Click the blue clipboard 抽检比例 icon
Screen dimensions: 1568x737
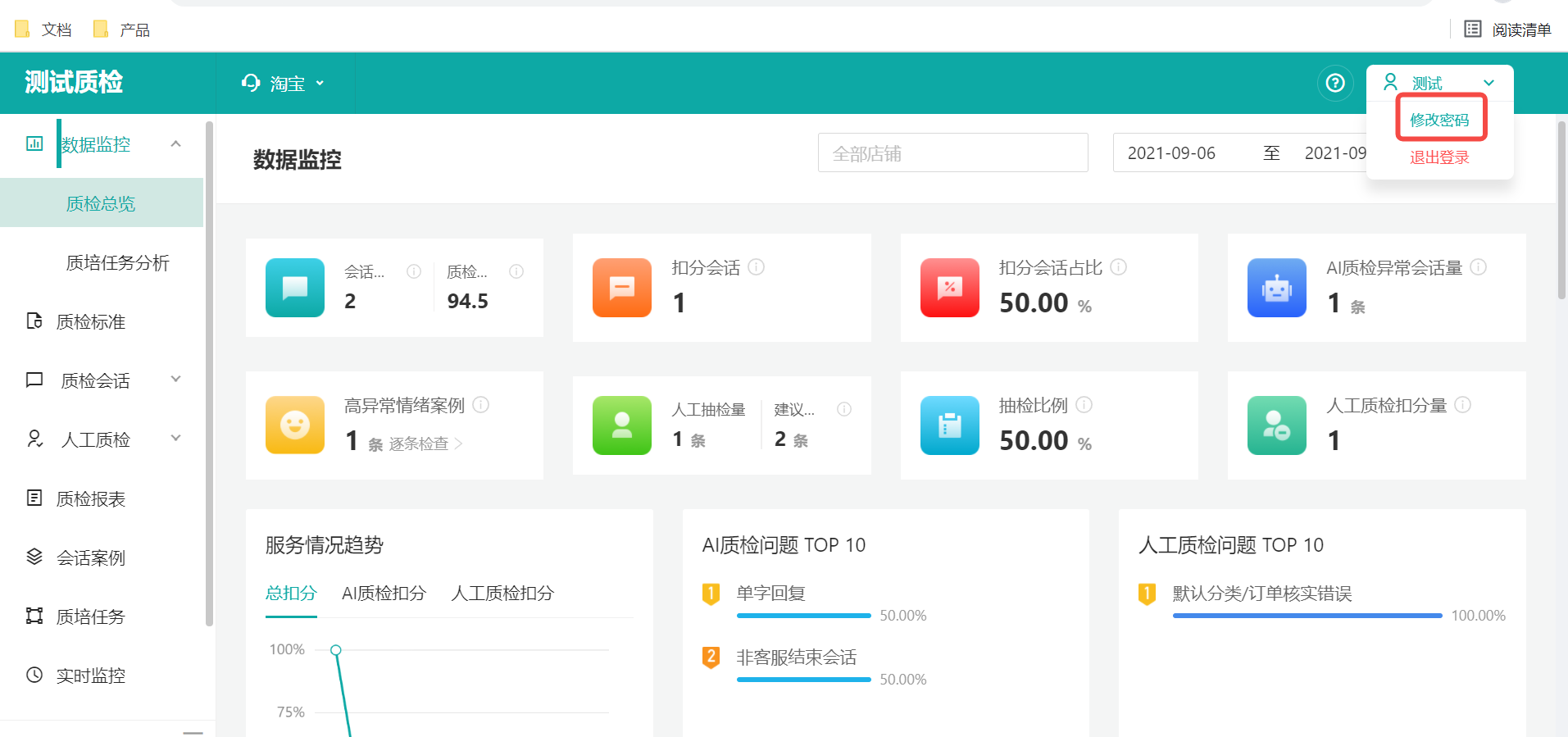[x=950, y=425]
